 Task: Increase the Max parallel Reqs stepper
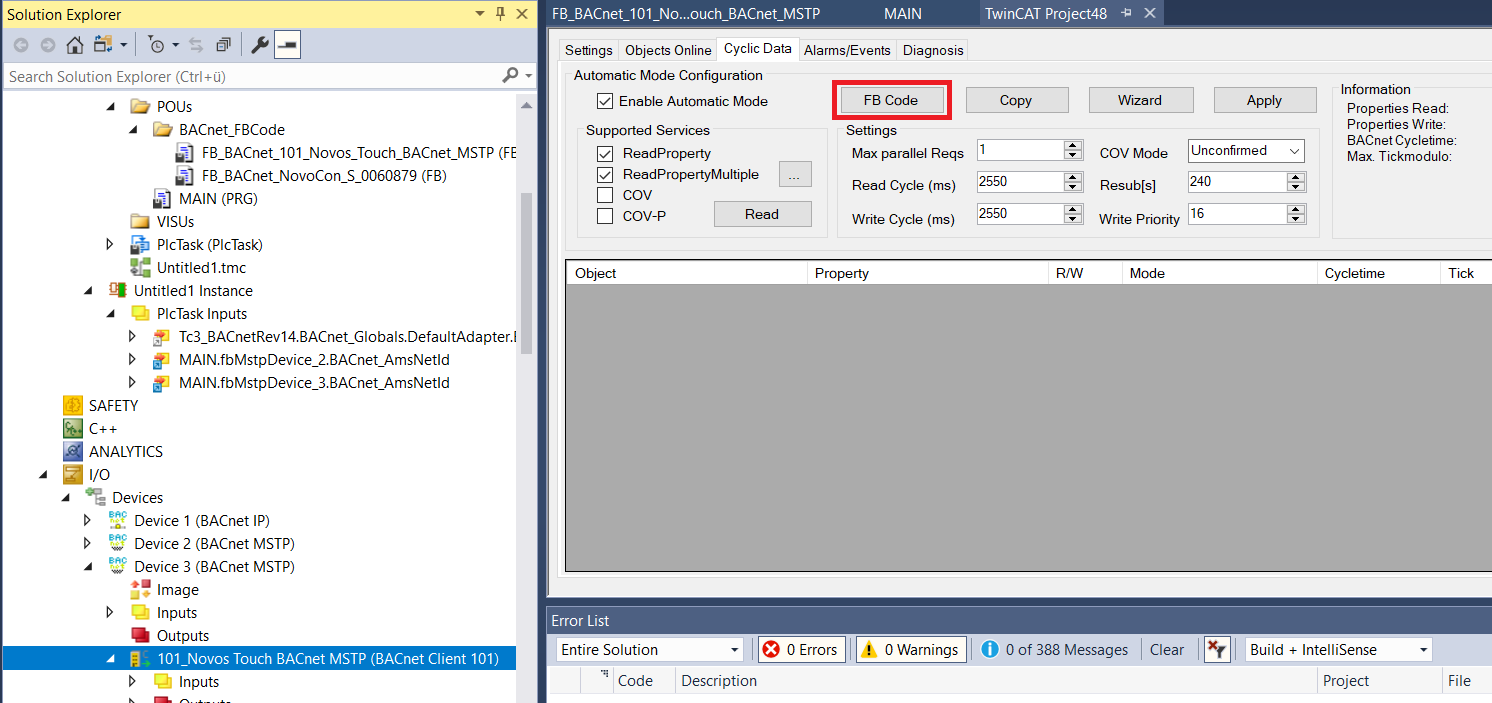[1073, 145]
